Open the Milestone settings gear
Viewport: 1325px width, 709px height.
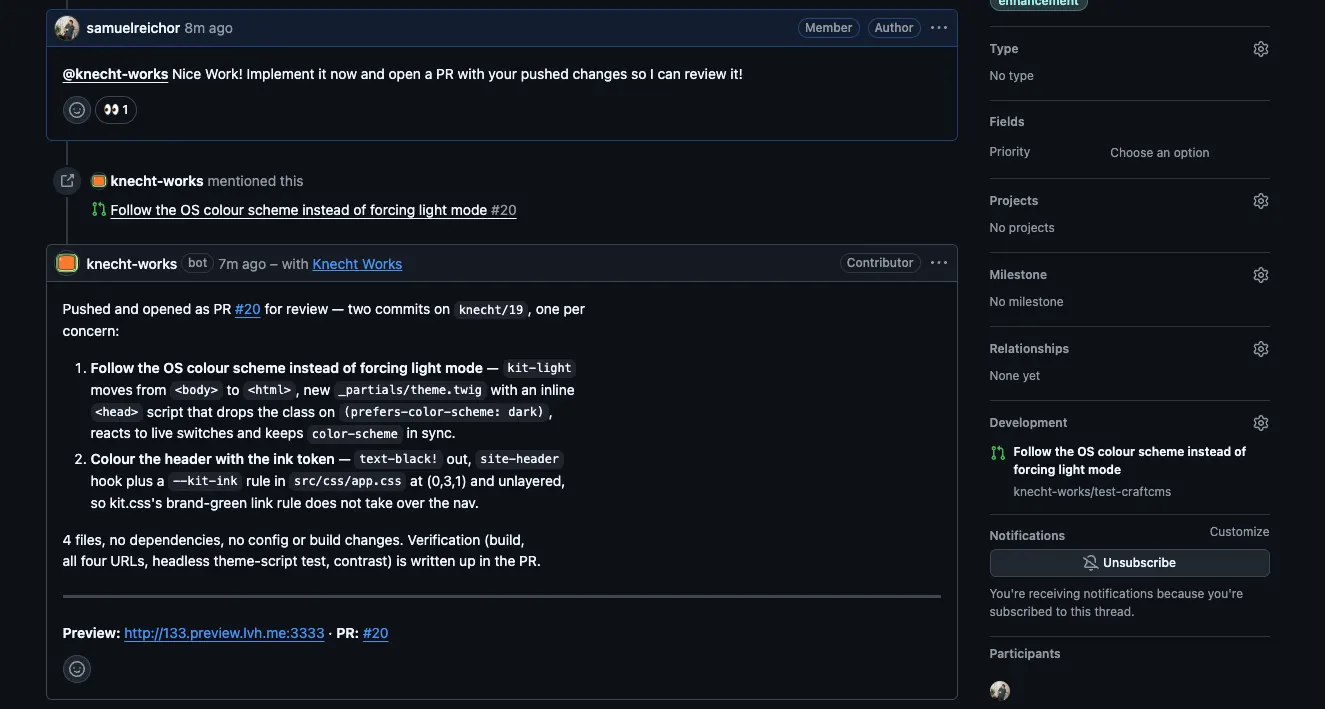[1261, 275]
